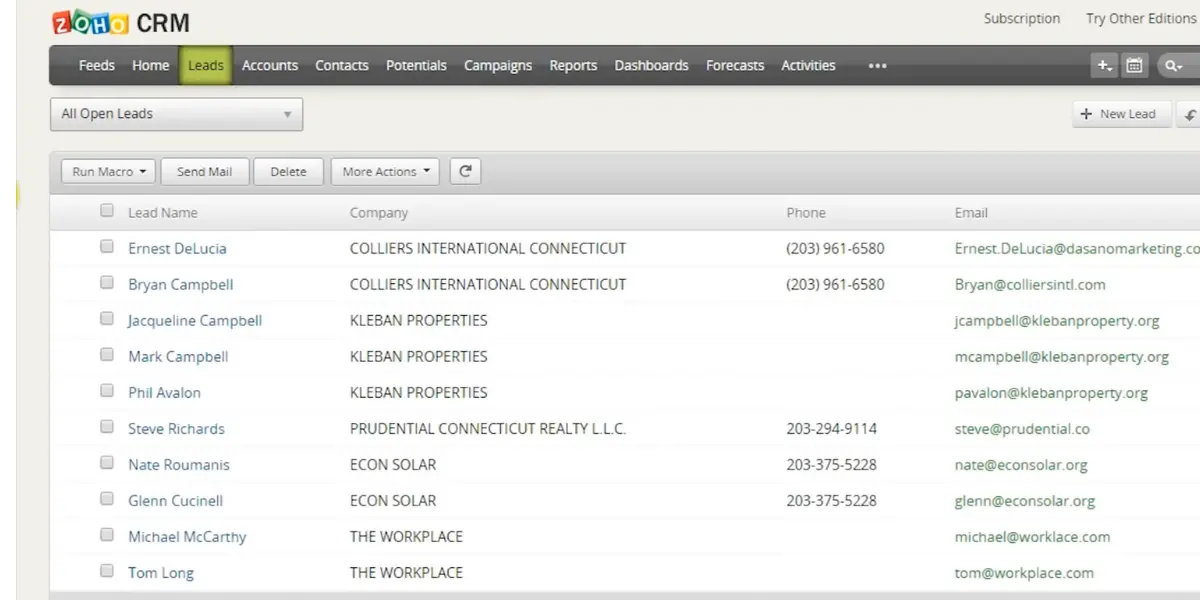Open the Activities tab
The height and width of the screenshot is (600, 1200).
(x=808, y=66)
